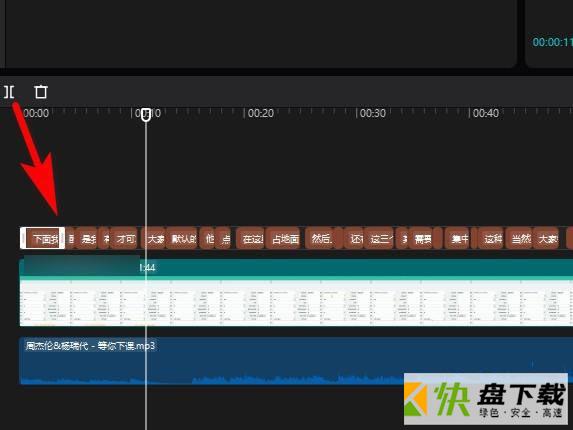The height and width of the screenshot is (430, 573).
Task: Select the split clip tool icon
Action: (x=9, y=92)
